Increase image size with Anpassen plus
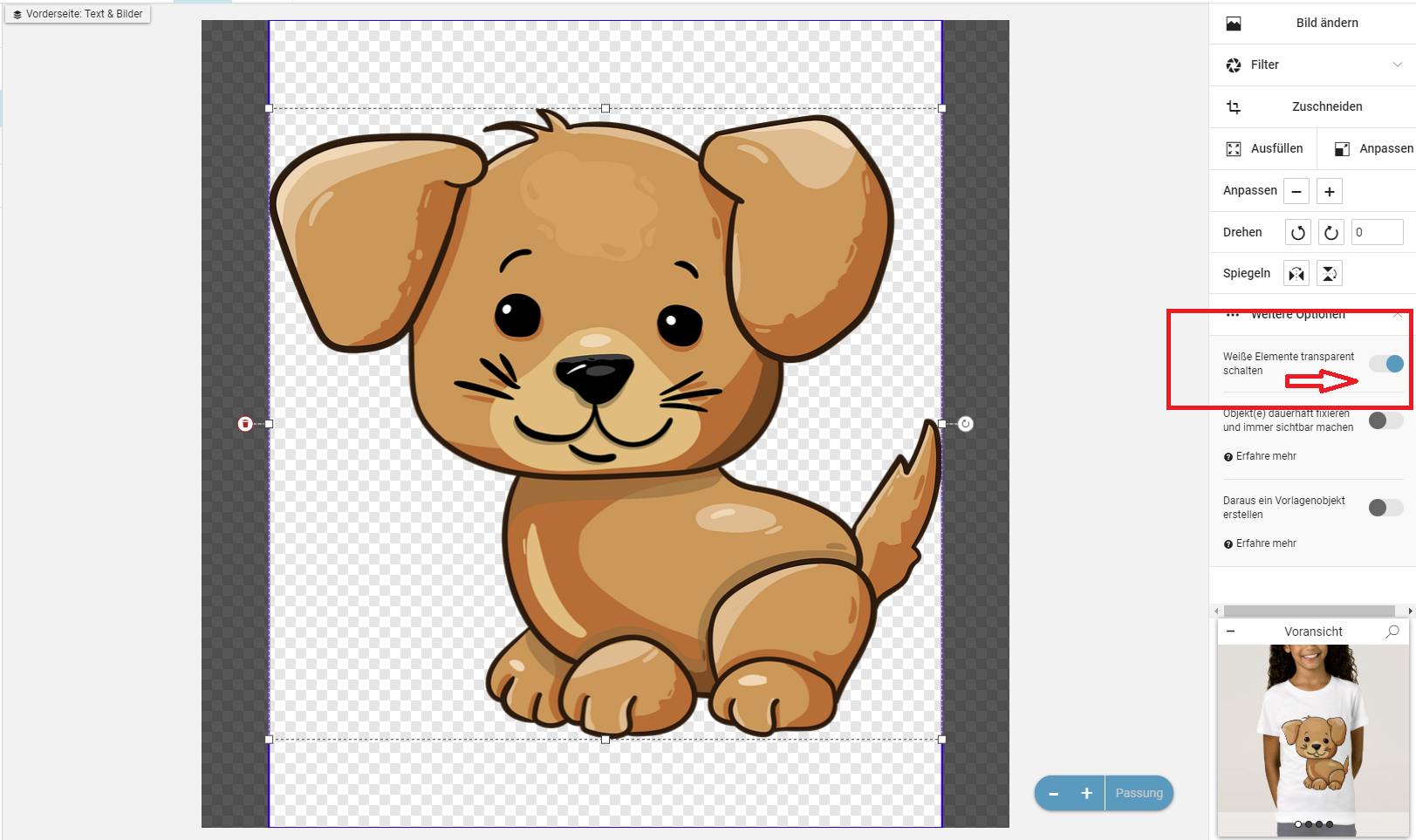 coord(1330,191)
